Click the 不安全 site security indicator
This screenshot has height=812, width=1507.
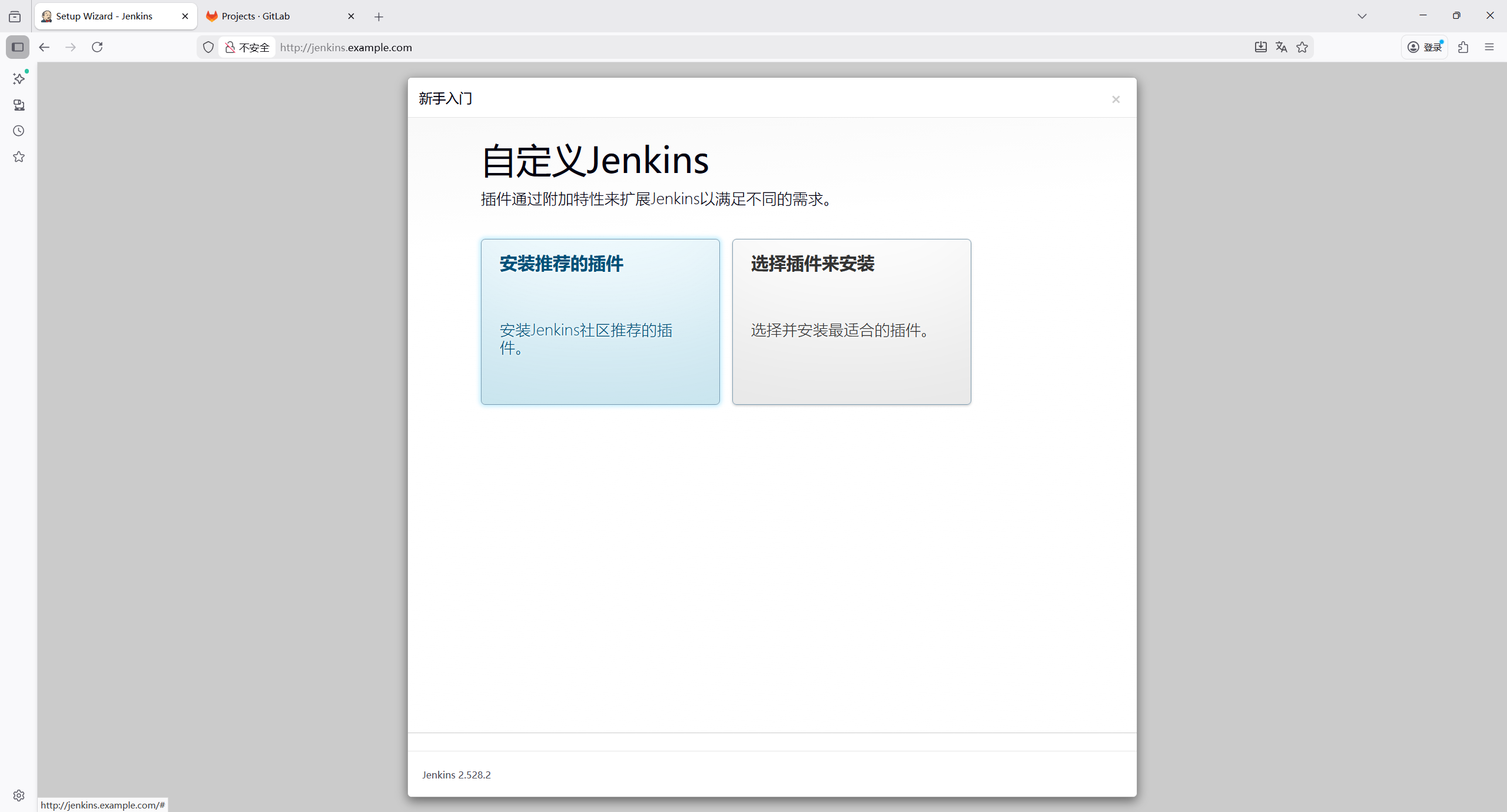point(247,47)
